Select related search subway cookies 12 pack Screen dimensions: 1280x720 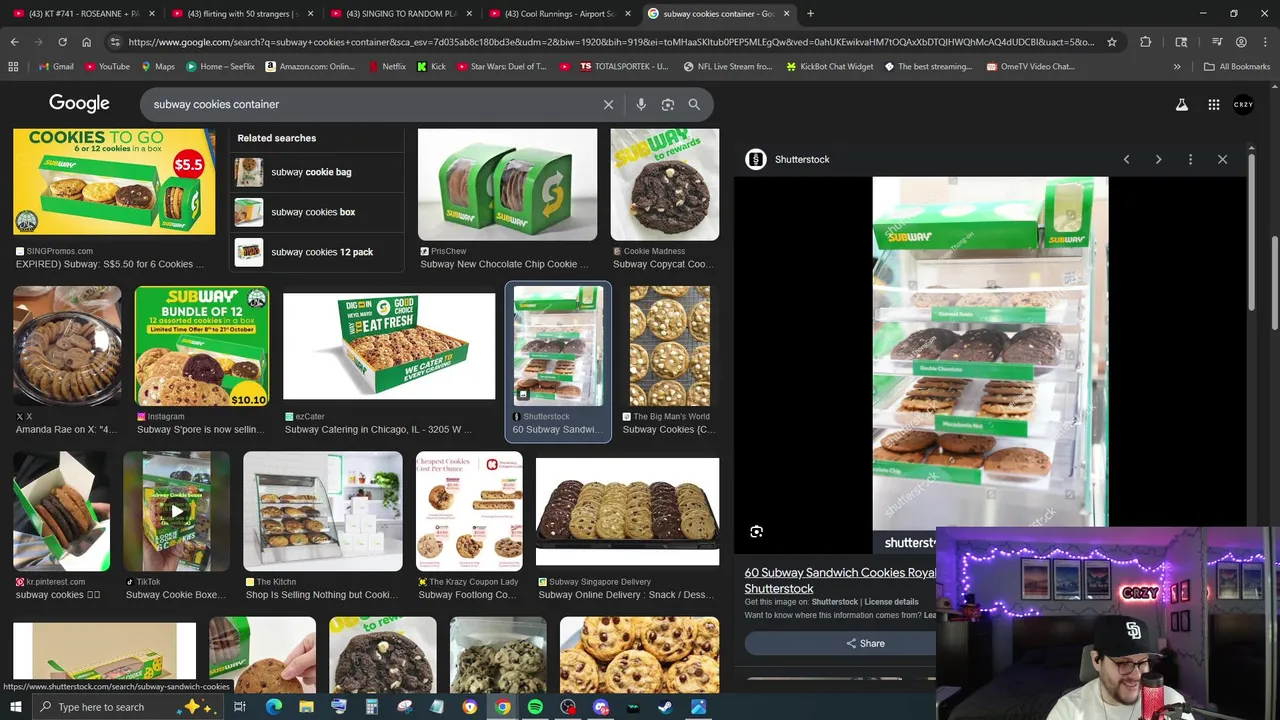click(318, 252)
